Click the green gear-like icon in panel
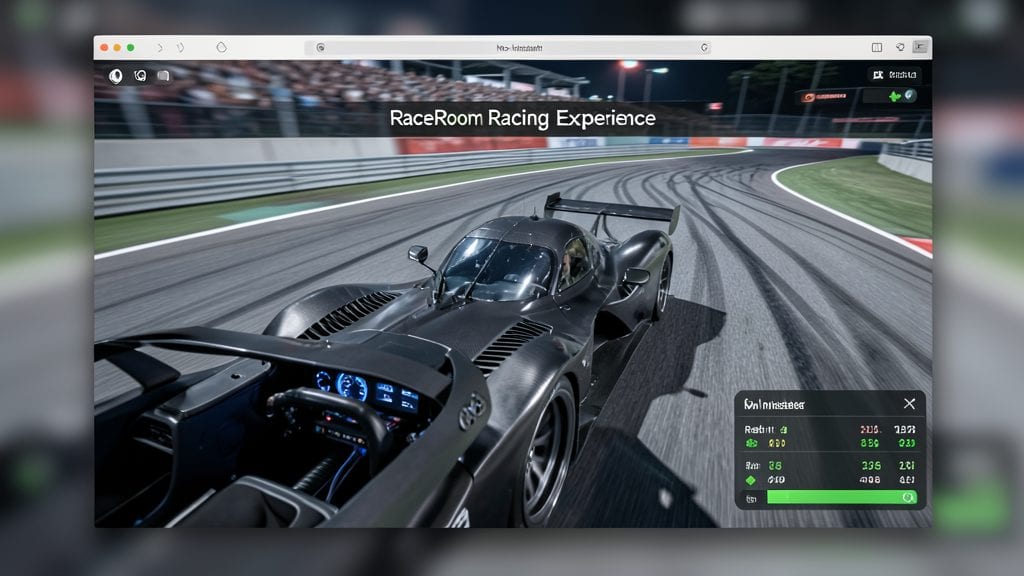Viewport: 1024px width, 576px height. [x=752, y=443]
